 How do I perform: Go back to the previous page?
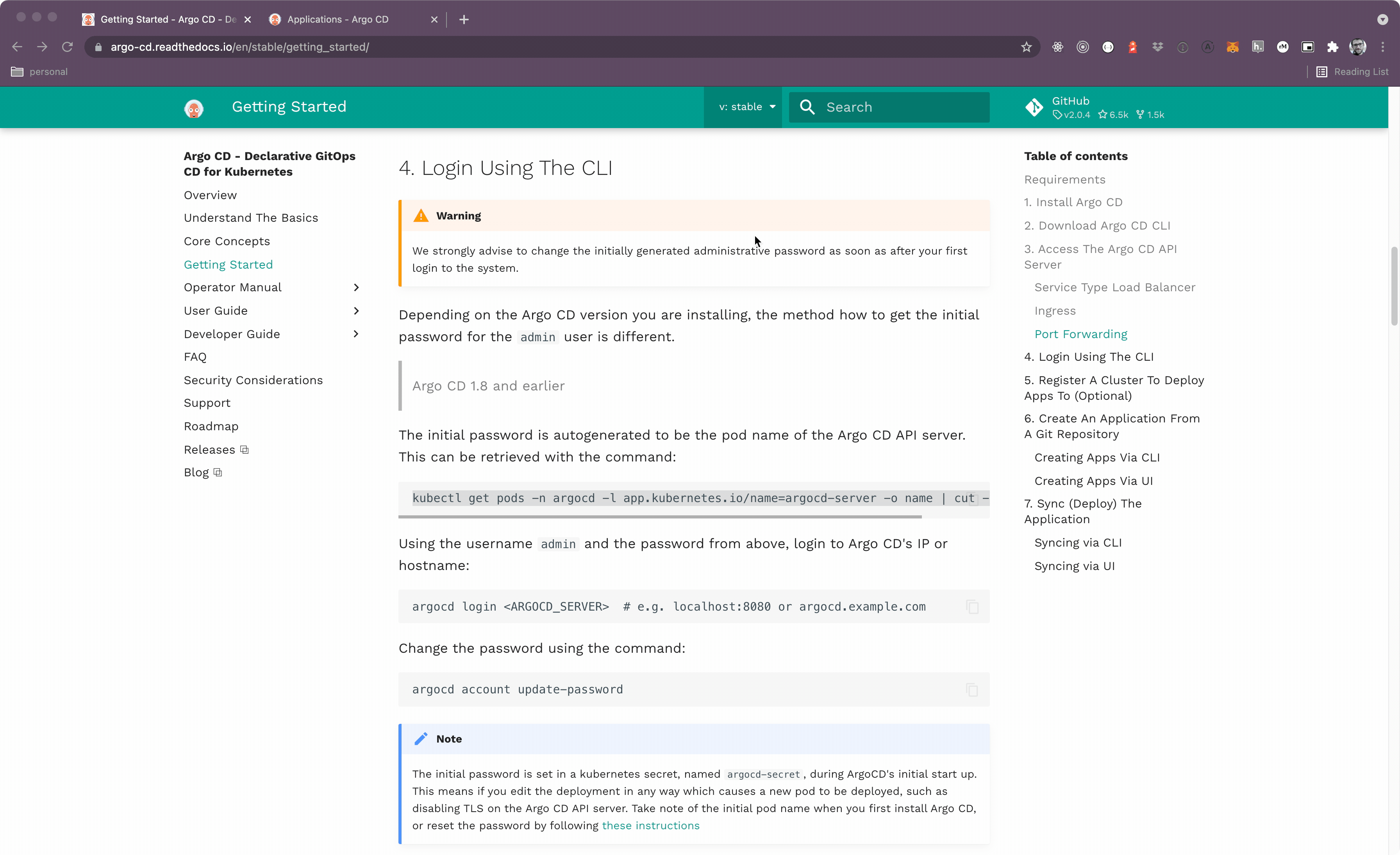click(17, 47)
